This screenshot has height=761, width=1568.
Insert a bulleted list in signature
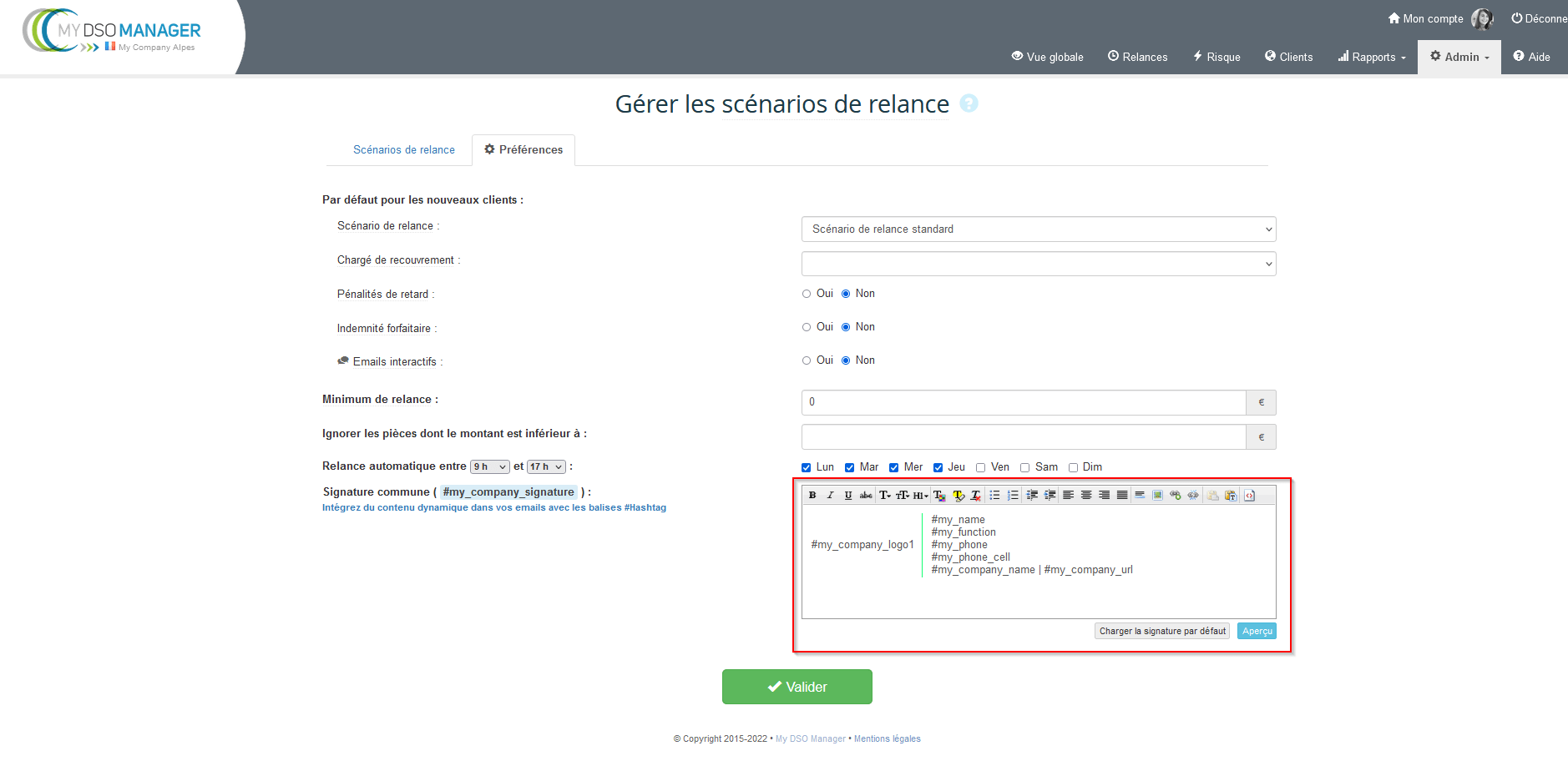(x=994, y=496)
